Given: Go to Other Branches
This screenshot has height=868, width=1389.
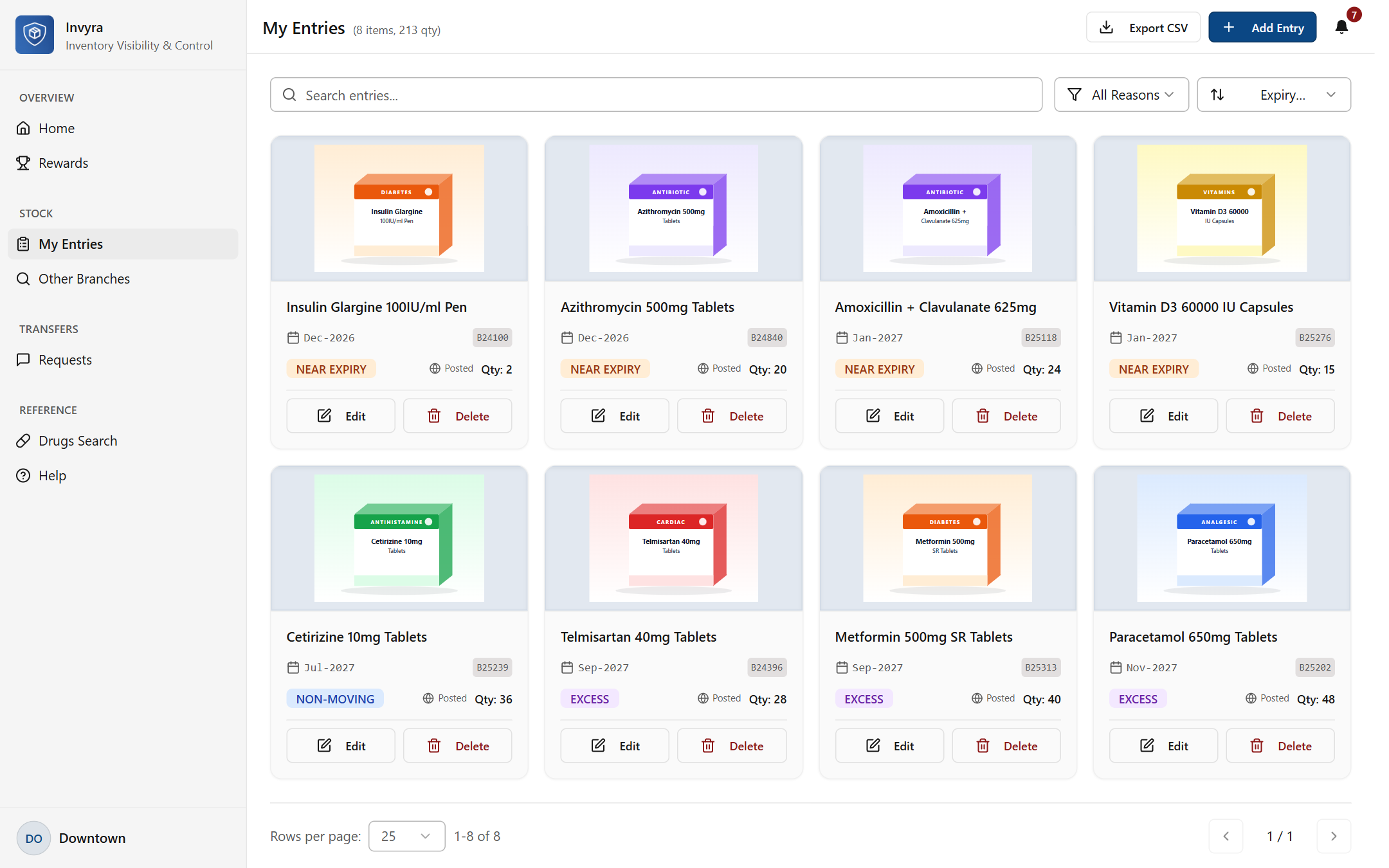Looking at the screenshot, I should 123,279.
